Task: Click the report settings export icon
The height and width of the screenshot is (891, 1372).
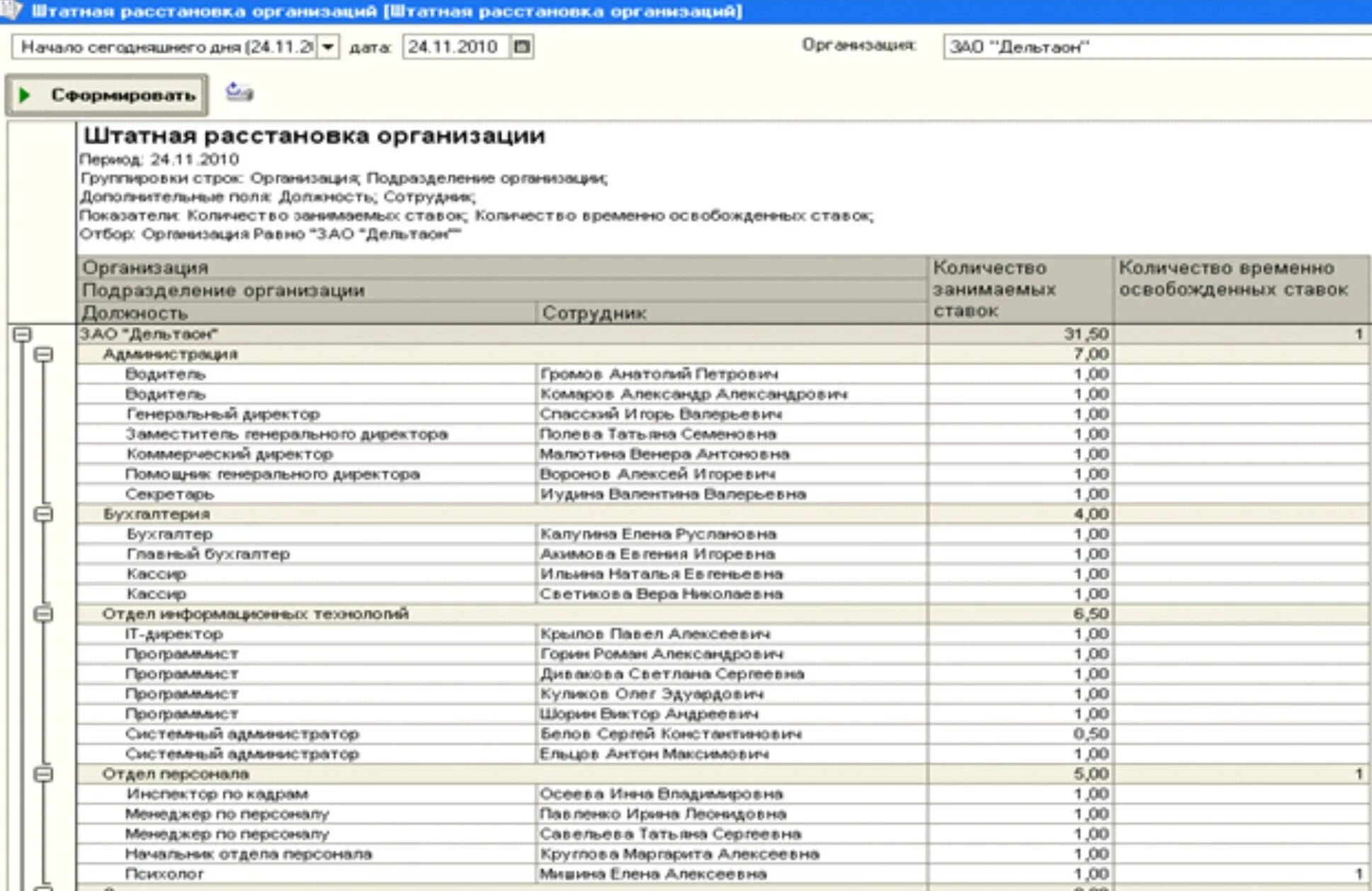Action: tap(239, 93)
